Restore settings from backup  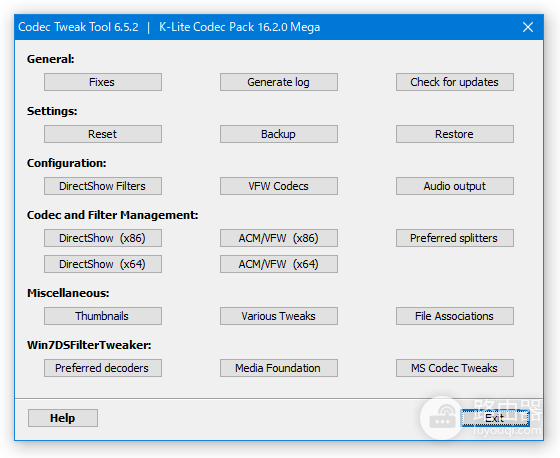[x=455, y=134]
